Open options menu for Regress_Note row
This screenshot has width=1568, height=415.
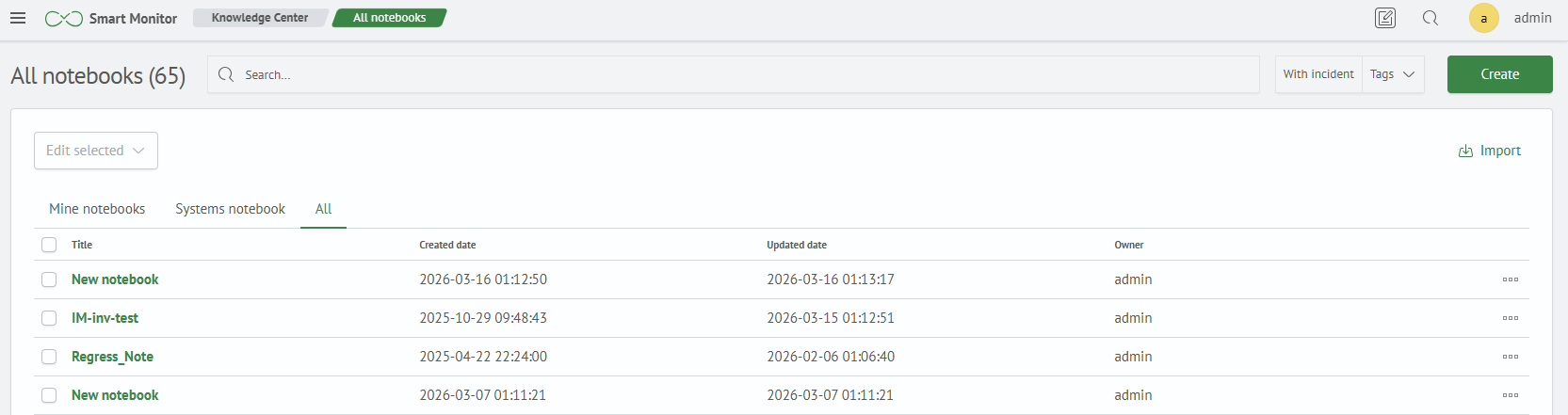tap(1511, 357)
